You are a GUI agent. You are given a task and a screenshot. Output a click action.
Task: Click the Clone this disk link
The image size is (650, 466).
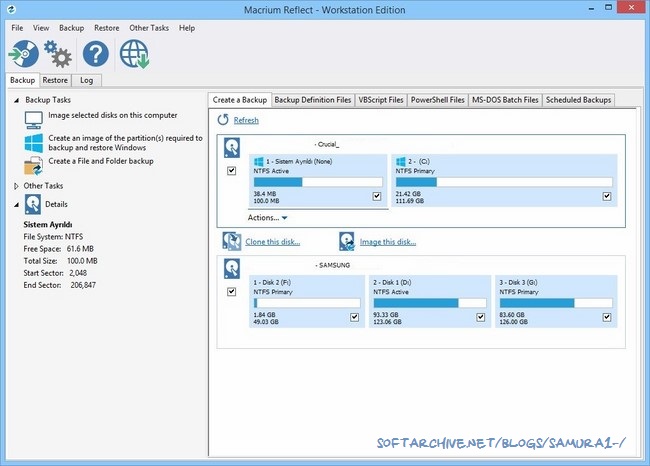273,241
